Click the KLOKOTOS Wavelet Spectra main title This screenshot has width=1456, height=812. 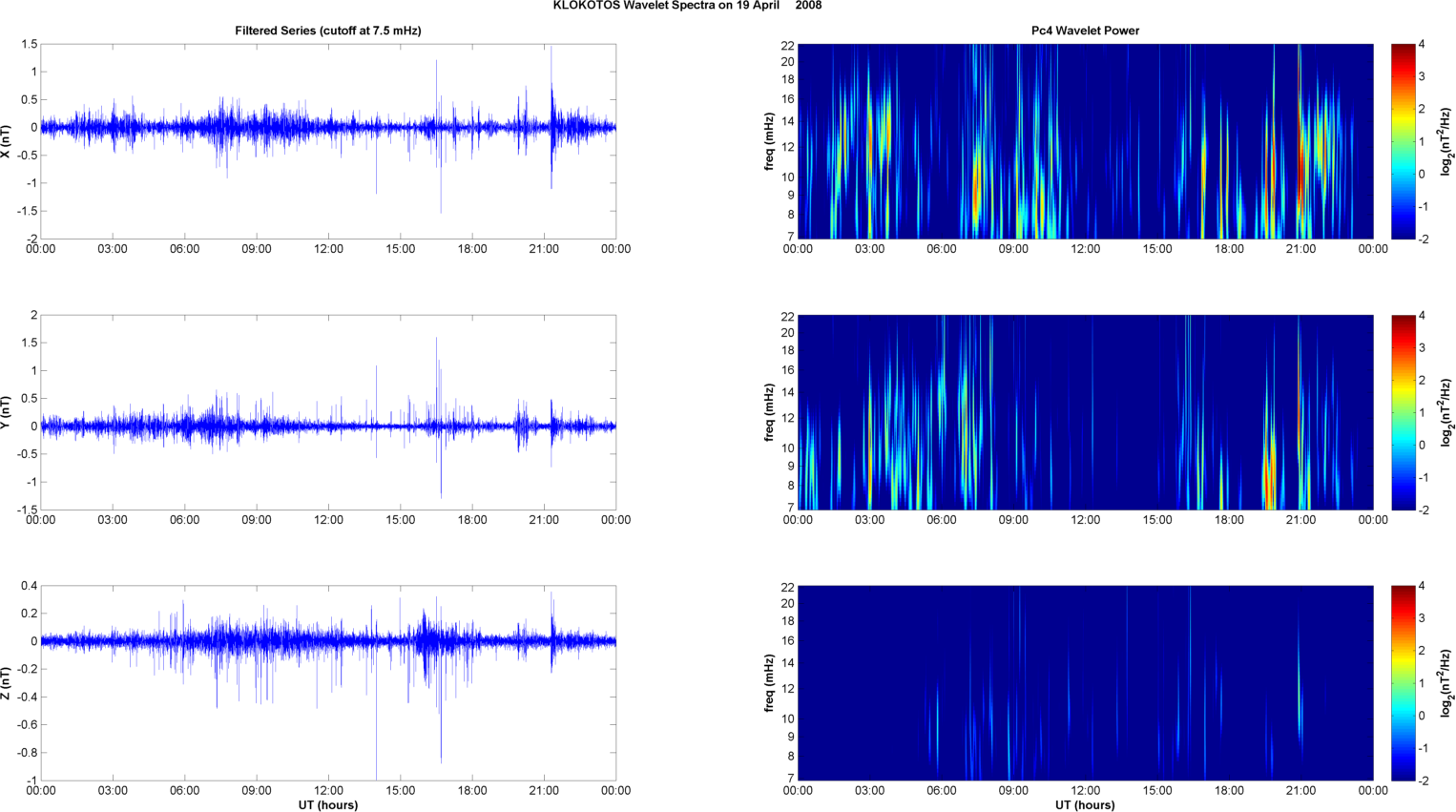[687, 6]
